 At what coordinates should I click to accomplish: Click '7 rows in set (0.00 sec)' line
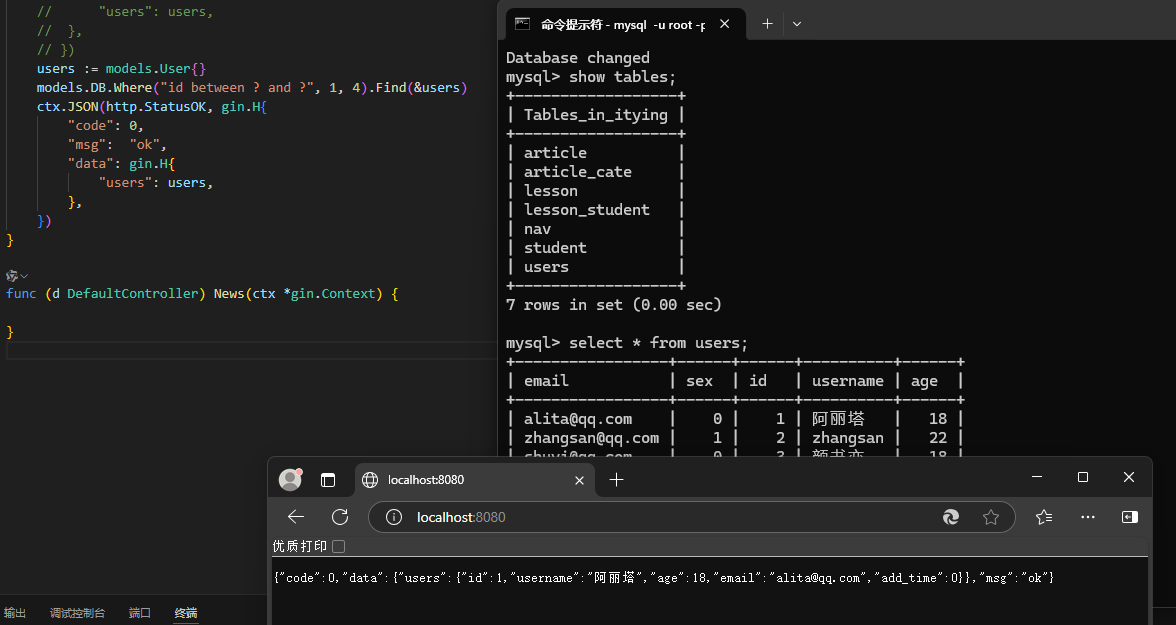pyautogui.click(x=614, y=305)
